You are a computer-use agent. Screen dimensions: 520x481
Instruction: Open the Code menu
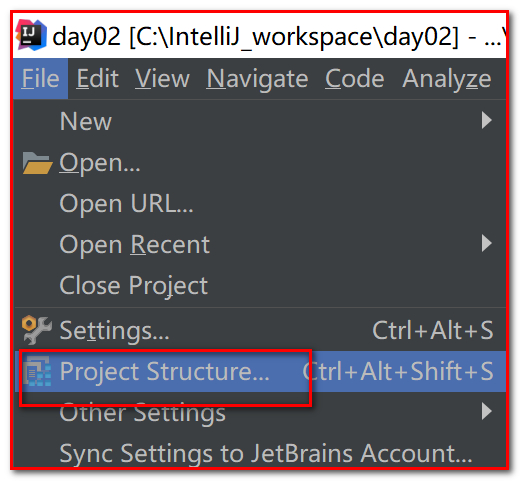tap(355, 79)
